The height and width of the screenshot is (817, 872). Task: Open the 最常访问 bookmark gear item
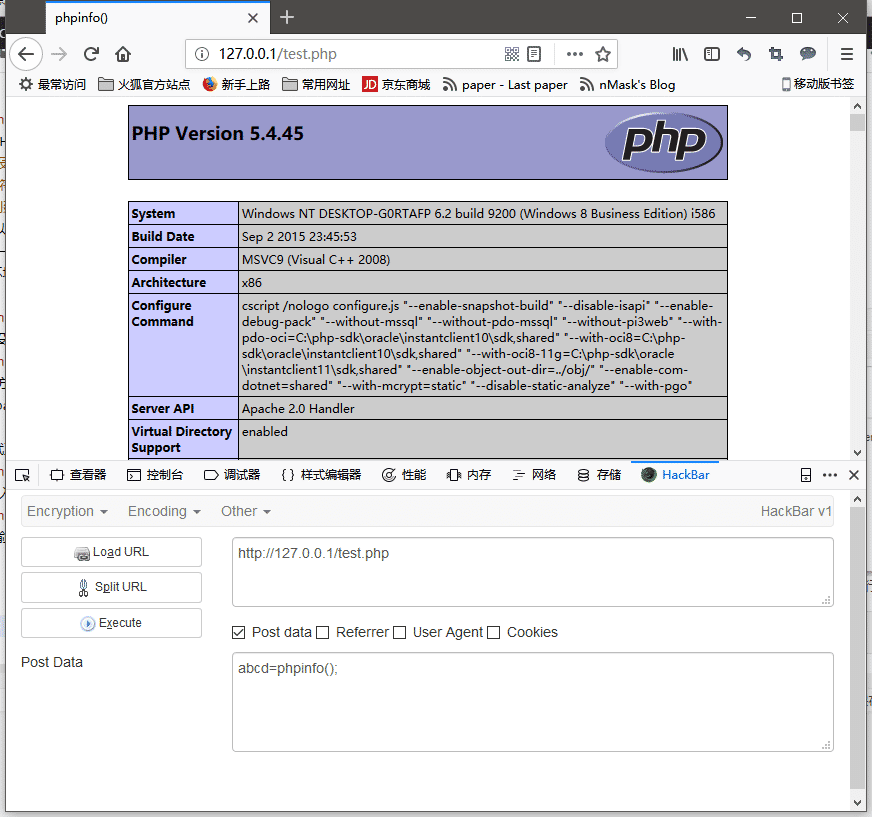[x=52, y=85]
